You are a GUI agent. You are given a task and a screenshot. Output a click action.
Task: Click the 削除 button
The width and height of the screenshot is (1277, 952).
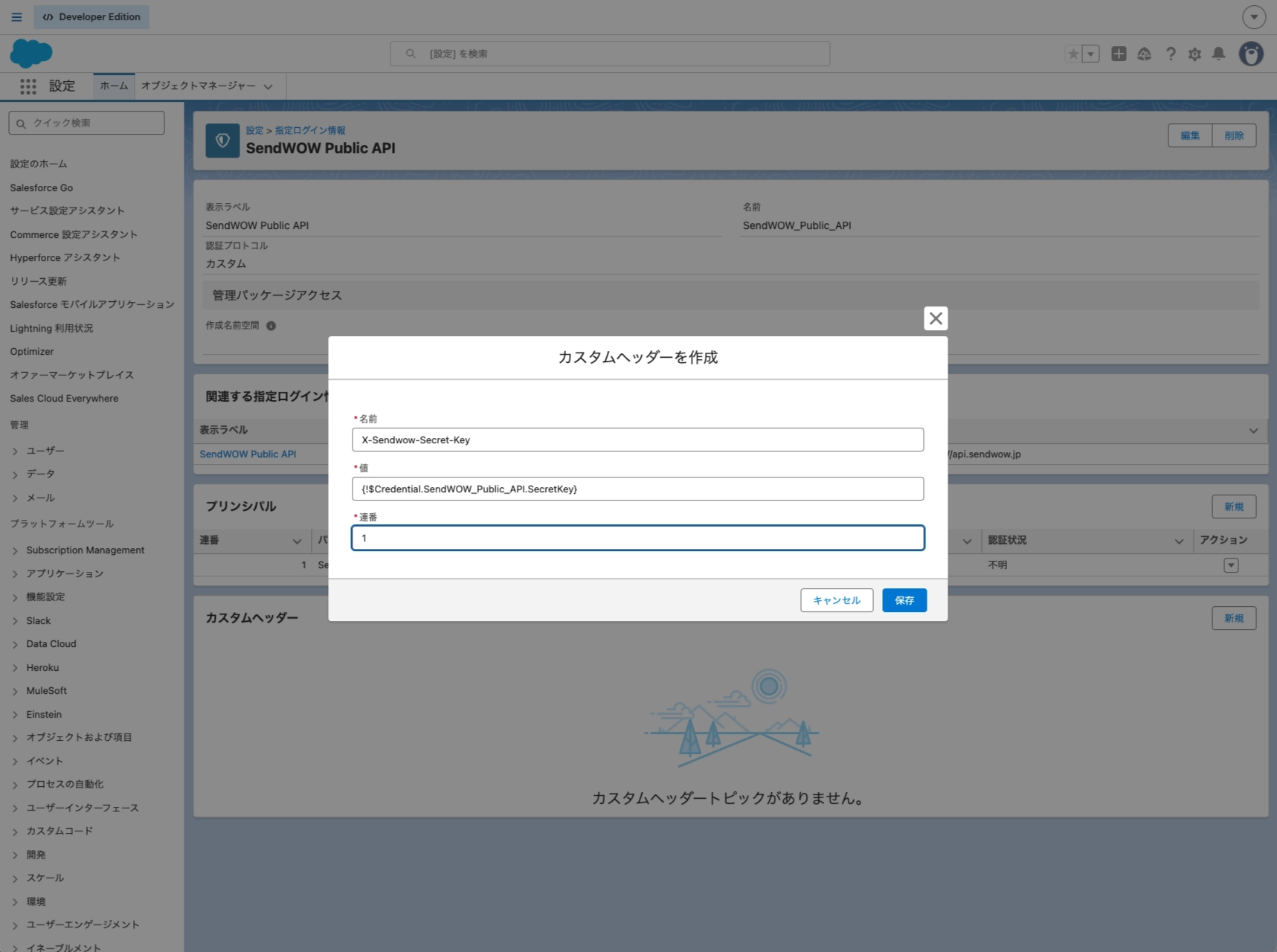point(1234,135)
